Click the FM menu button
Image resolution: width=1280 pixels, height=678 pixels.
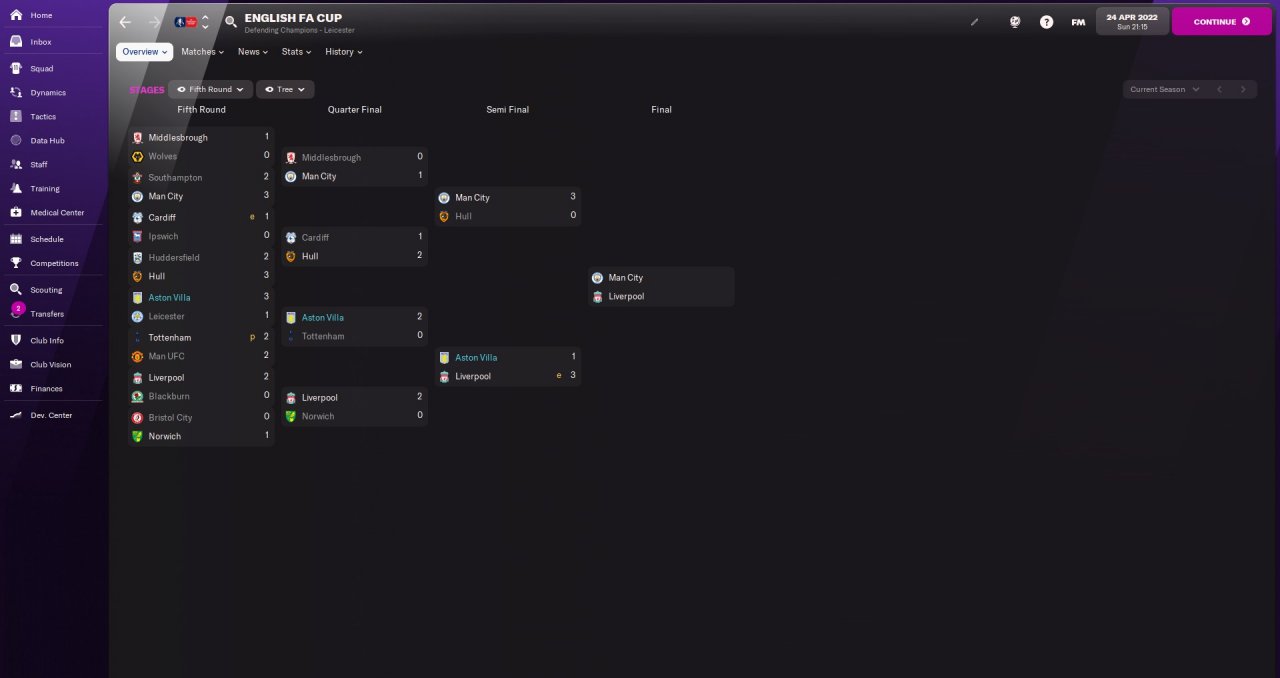point(1078,21)
